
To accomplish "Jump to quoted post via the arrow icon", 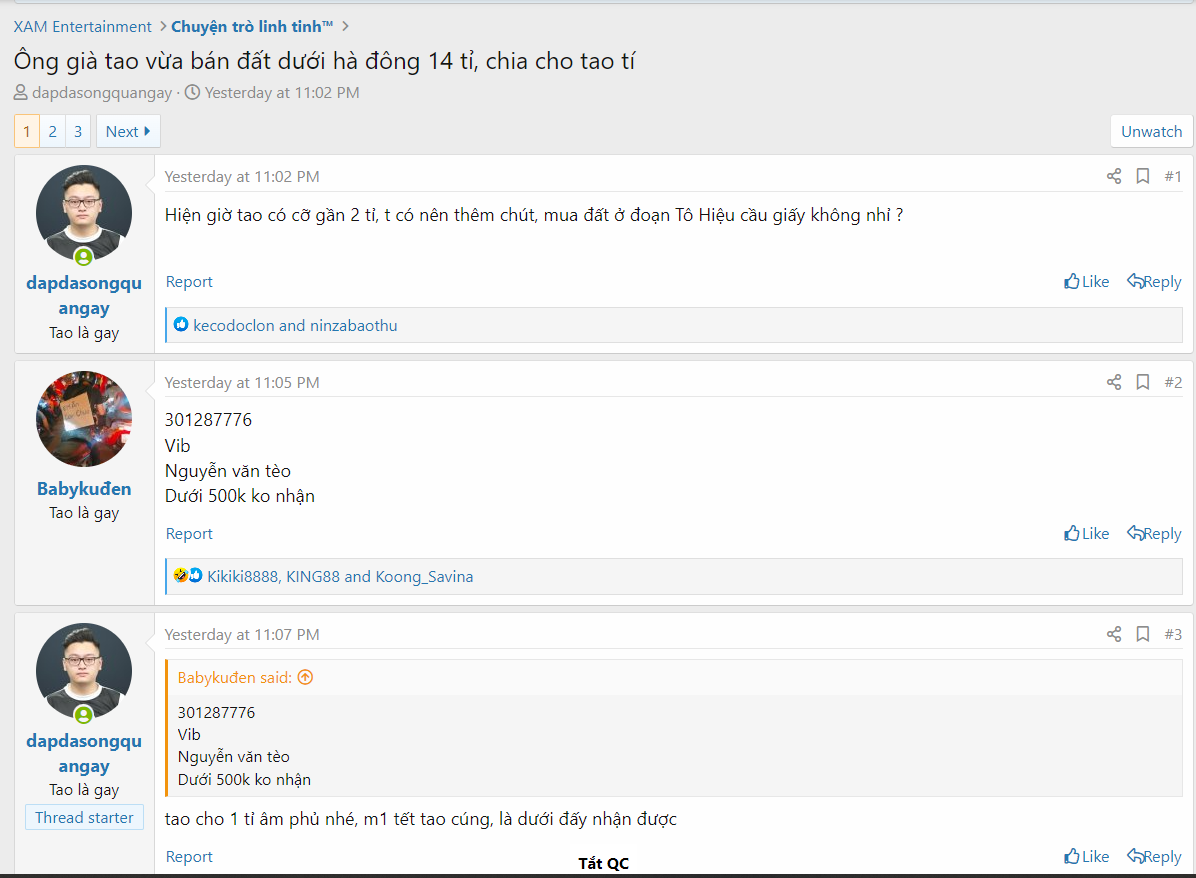I will (305, 677).
